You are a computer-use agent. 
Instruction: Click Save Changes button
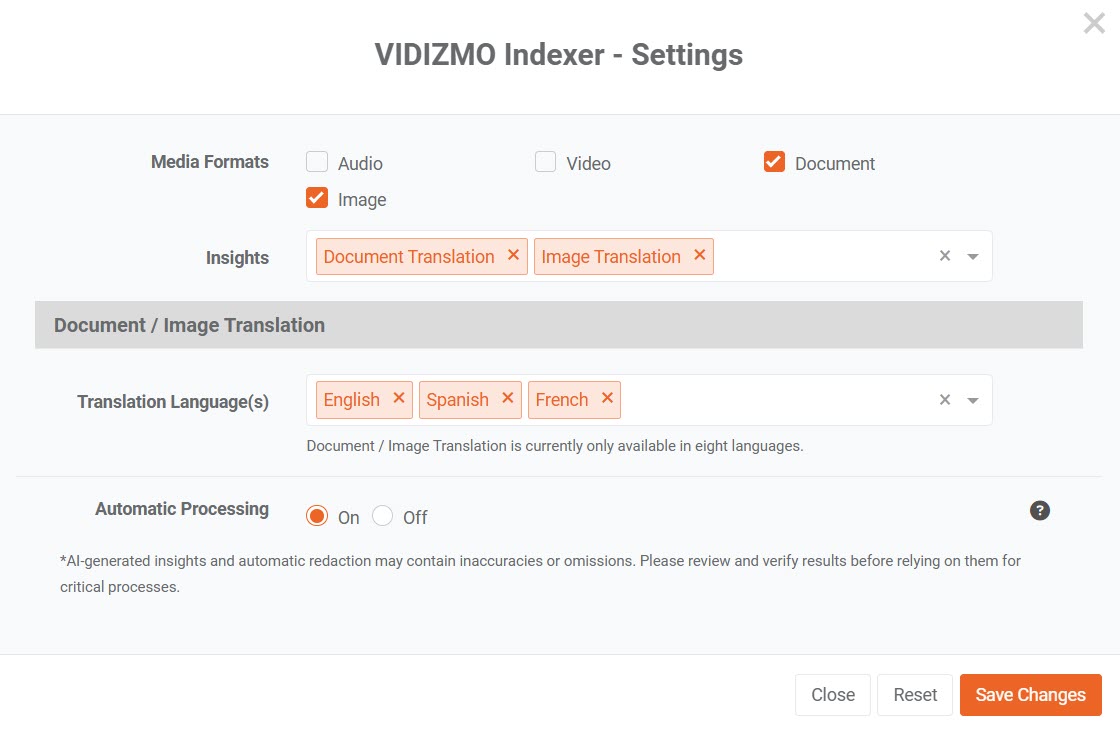pos(1030,695)
